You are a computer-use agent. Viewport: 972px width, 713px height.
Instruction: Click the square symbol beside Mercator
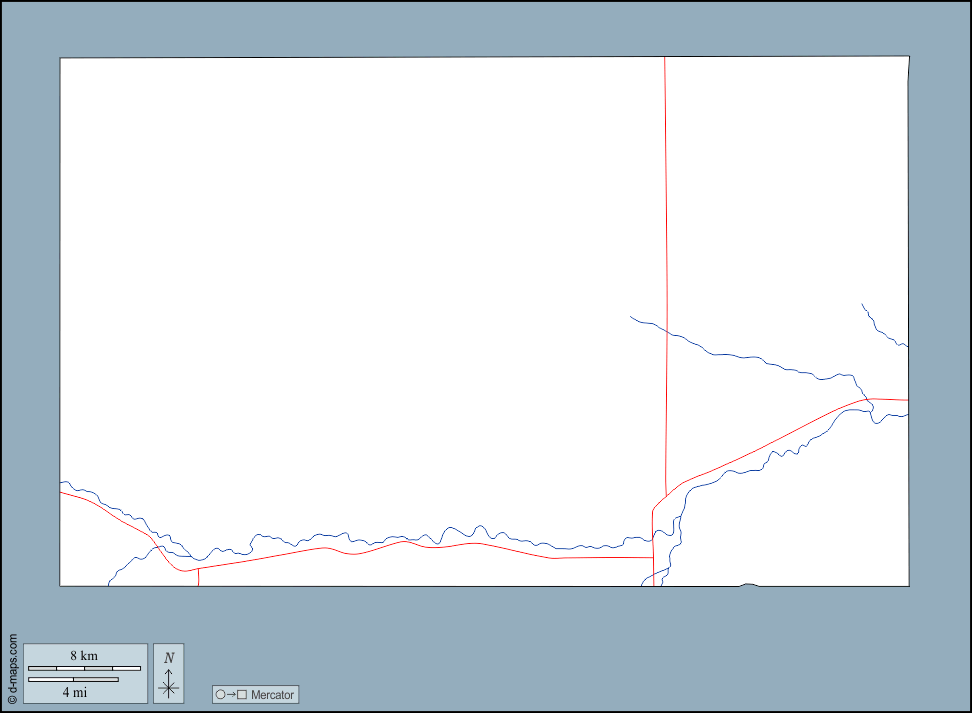click(242, 695)
